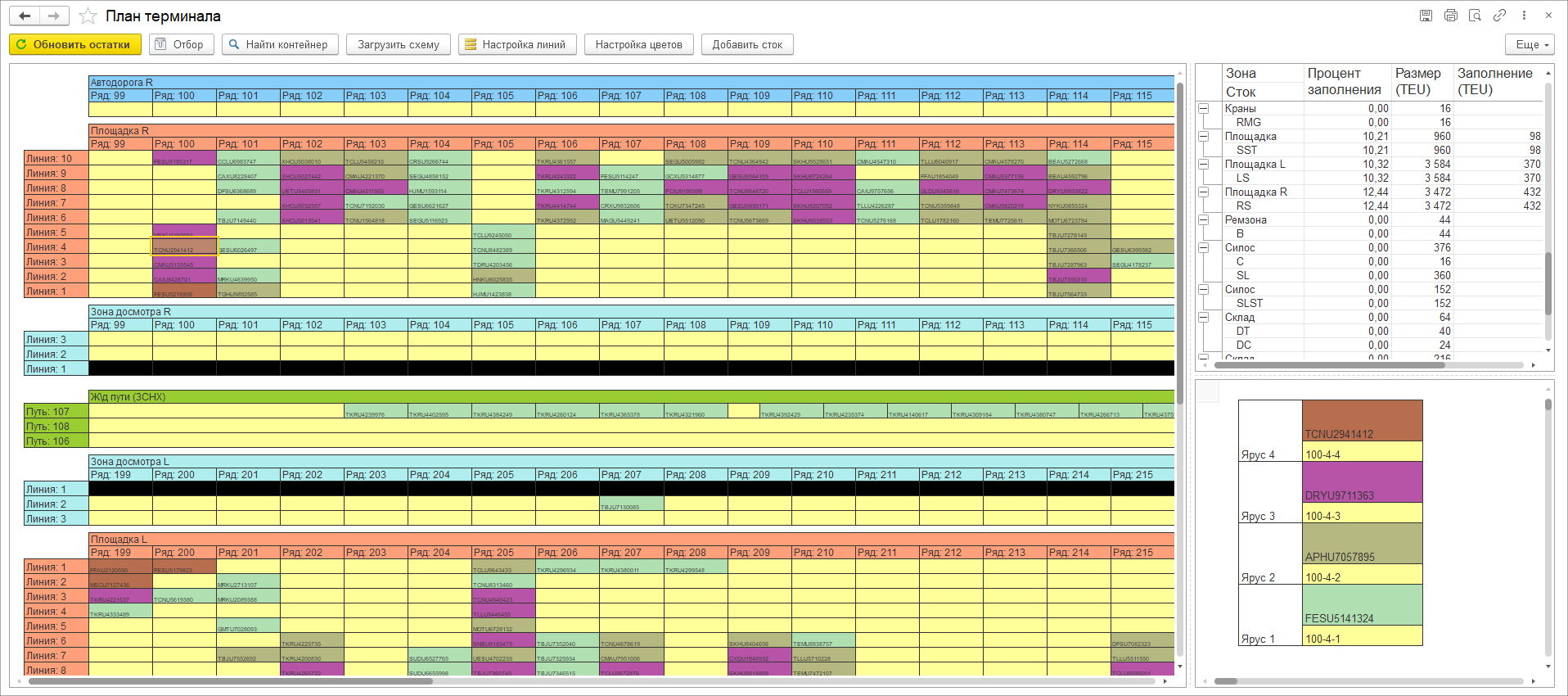Open print preview icon
The image size is (1568, 696).
tap(1475, 16)
